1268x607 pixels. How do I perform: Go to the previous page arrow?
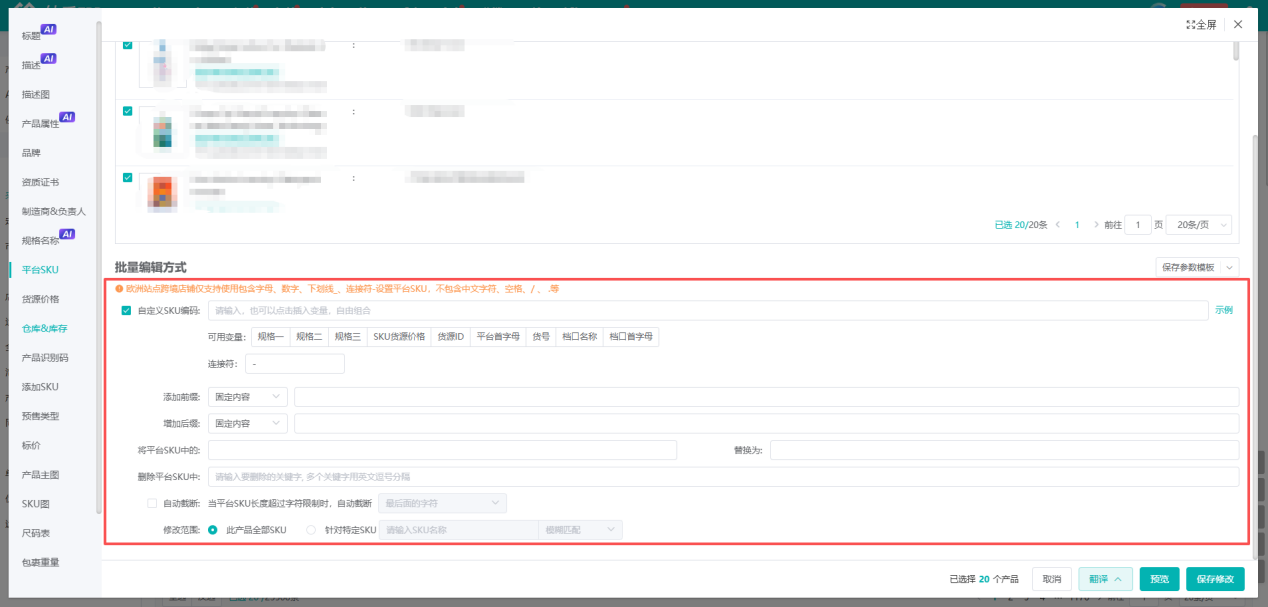tap(1058, 225)
